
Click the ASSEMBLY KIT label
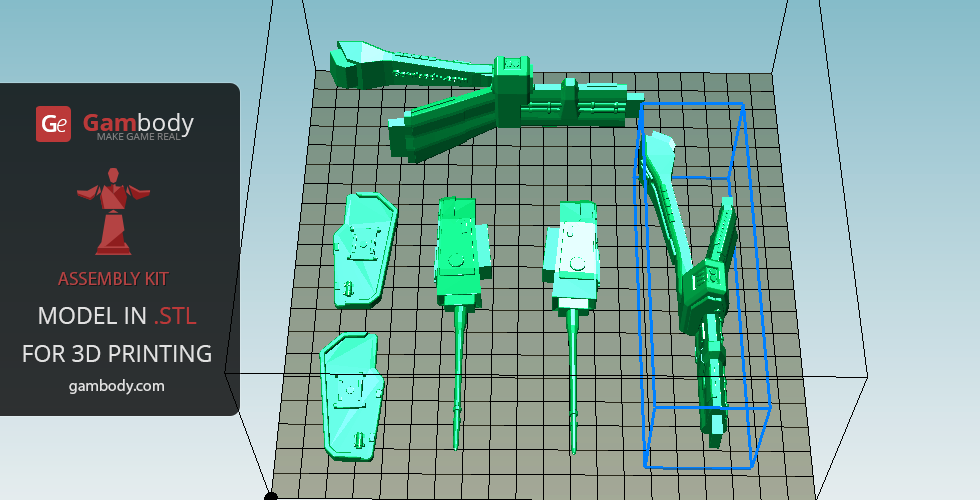[x=113, y=278]
